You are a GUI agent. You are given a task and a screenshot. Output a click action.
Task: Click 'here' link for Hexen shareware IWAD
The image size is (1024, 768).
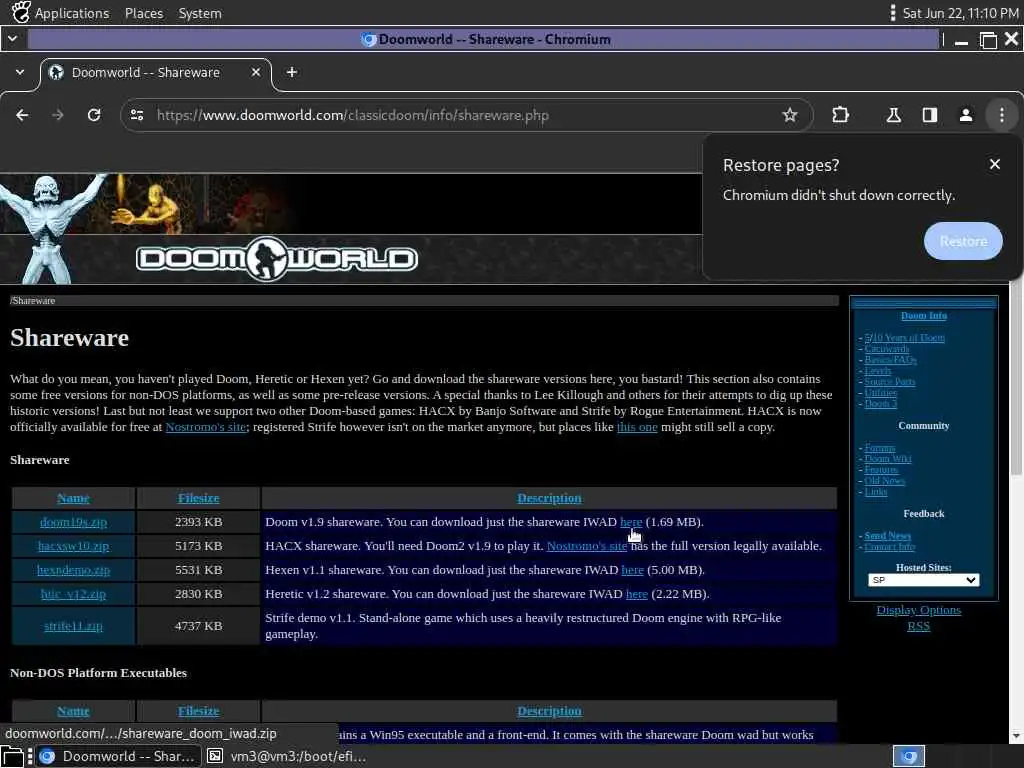point(632,570)
